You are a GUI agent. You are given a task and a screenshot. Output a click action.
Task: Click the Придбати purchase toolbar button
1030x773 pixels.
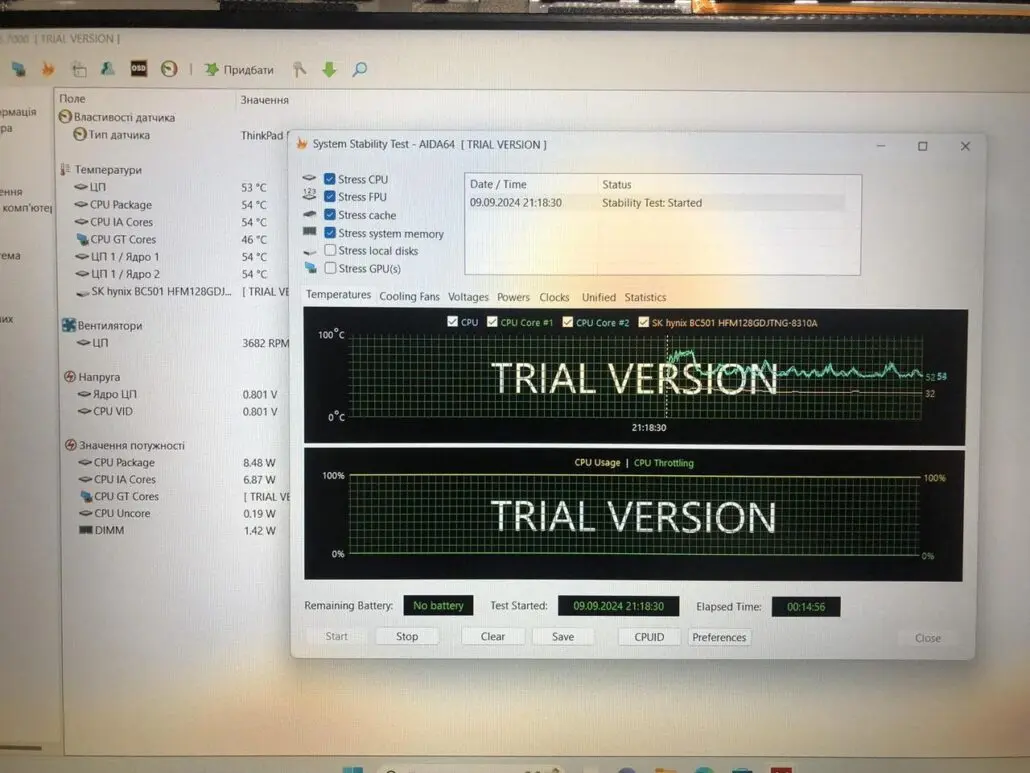pos(239,70)
